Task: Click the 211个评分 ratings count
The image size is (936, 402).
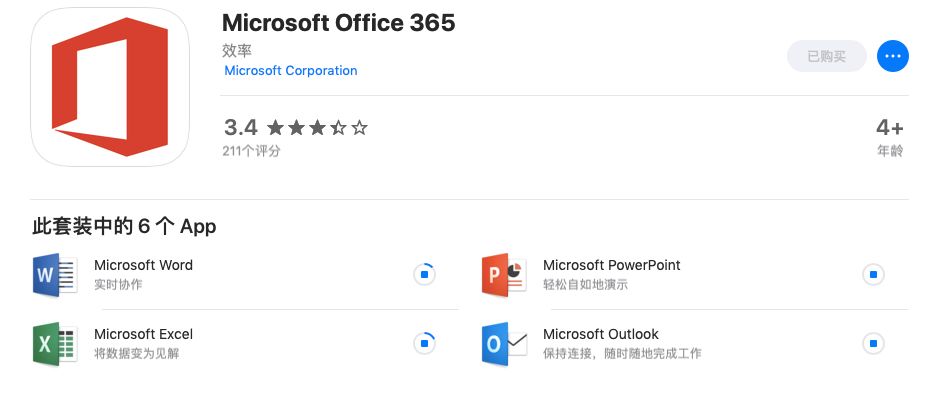Action: [251, 151]
